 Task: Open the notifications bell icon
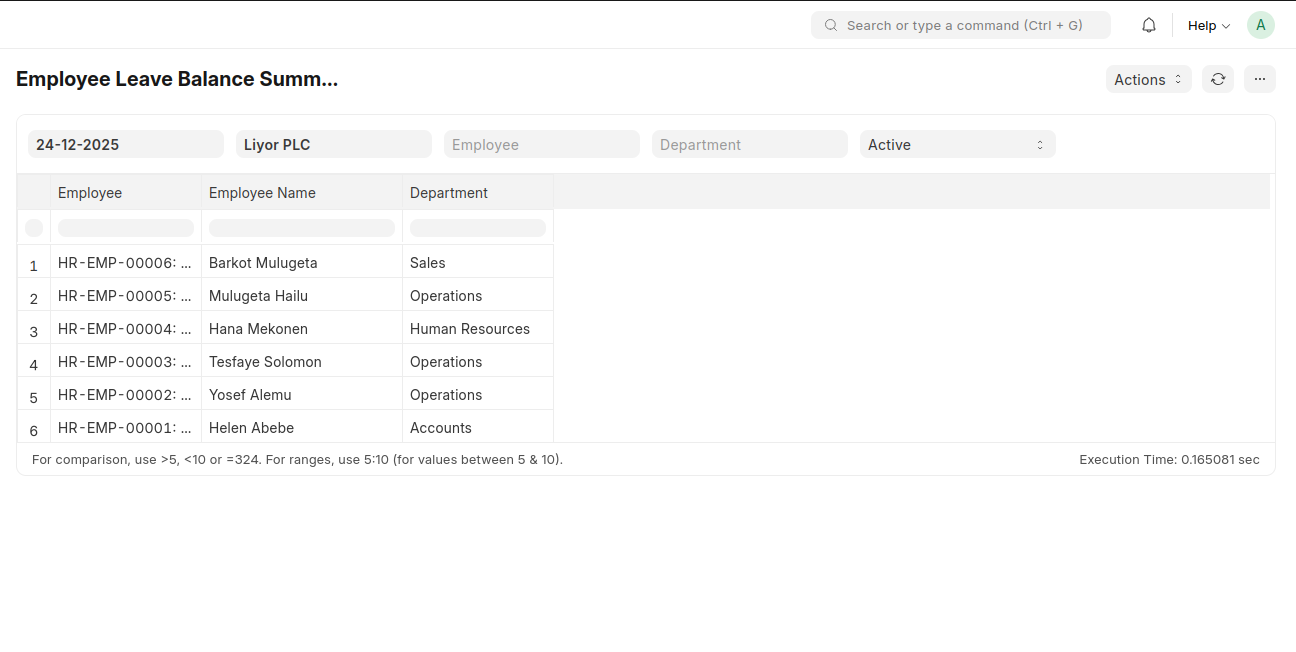(1149, 25)
